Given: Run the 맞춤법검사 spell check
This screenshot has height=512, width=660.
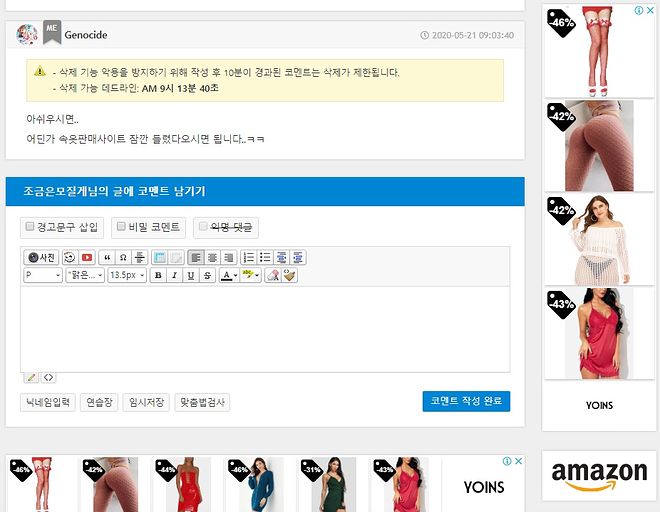Looking at the screenshot, I should [x=202, y=402].
